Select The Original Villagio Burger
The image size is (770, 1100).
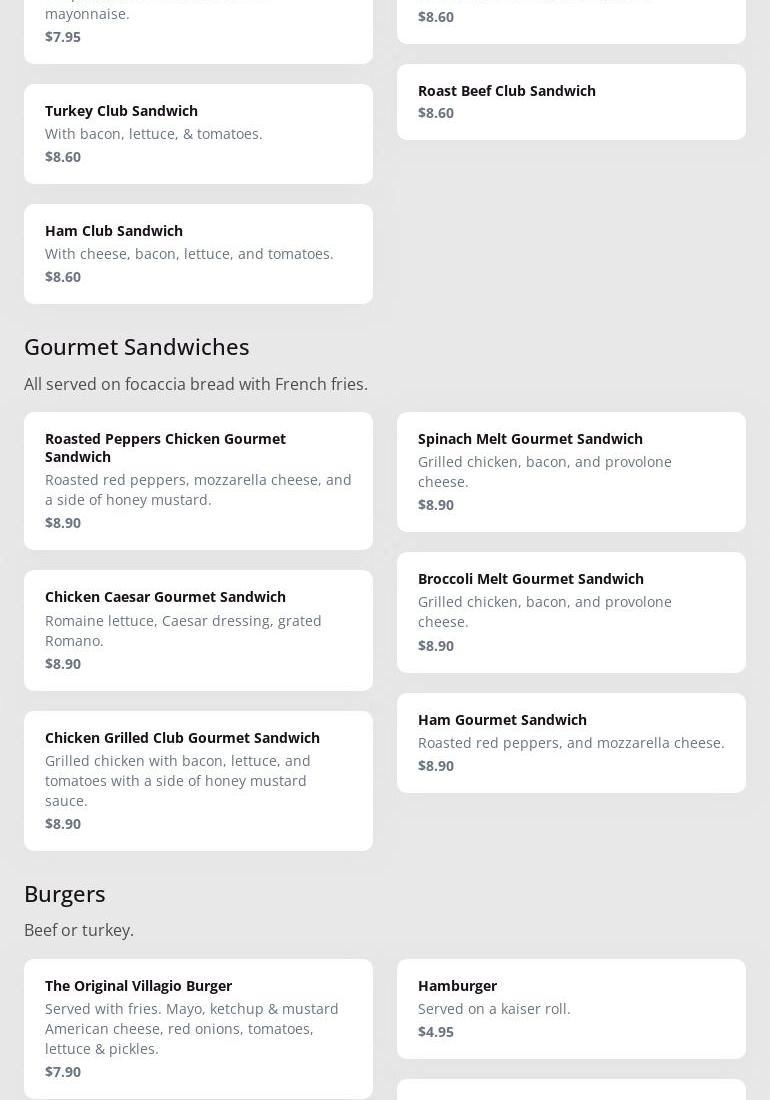(198, 1028)
